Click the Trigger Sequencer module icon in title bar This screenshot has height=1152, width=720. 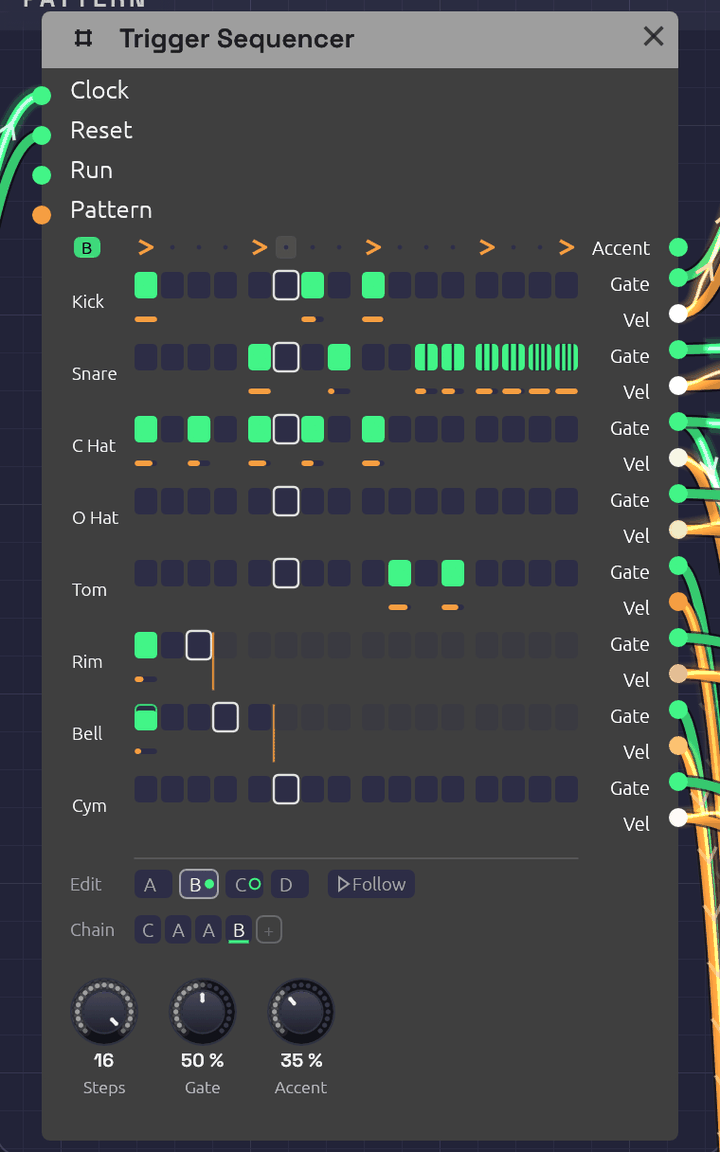click(84, 38)
